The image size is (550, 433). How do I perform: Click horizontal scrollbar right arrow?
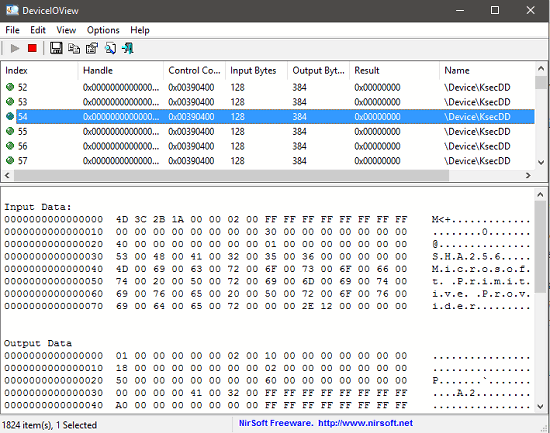coord(528,175)
